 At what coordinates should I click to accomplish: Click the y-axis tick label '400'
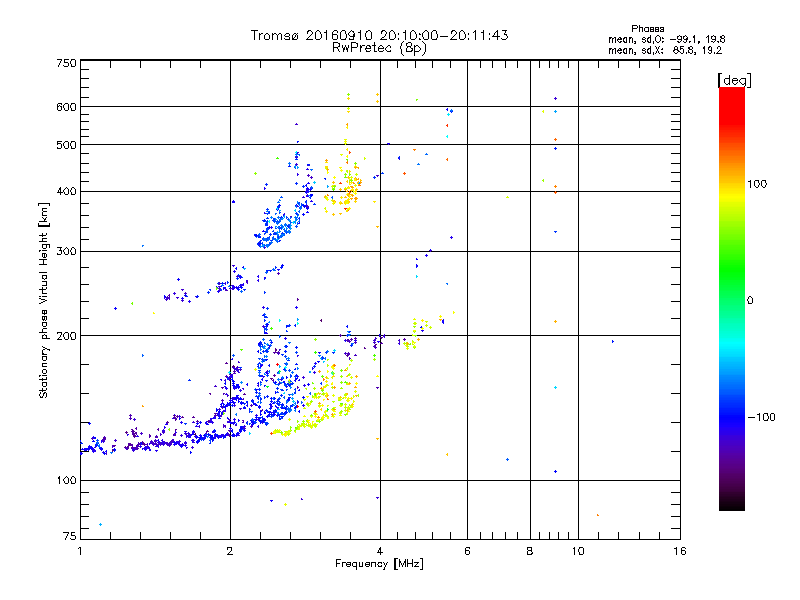click(x=67, y=191)
